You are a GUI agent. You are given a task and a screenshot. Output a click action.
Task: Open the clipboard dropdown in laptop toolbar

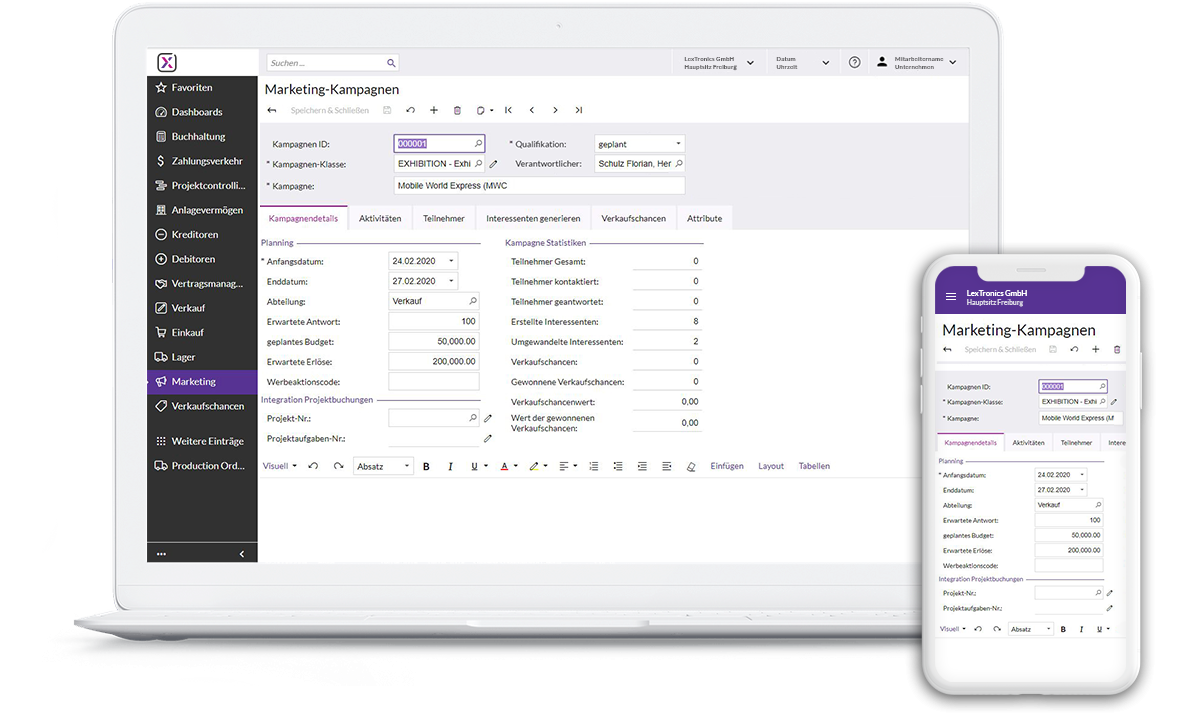click(x=485, y=110)
